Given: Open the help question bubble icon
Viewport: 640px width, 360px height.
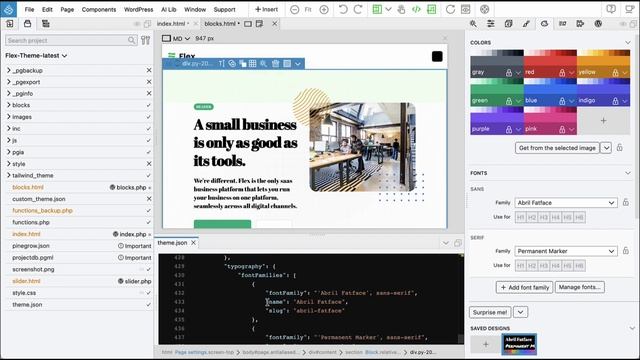Looking at the screenshot, I should (x=611, y=9).
